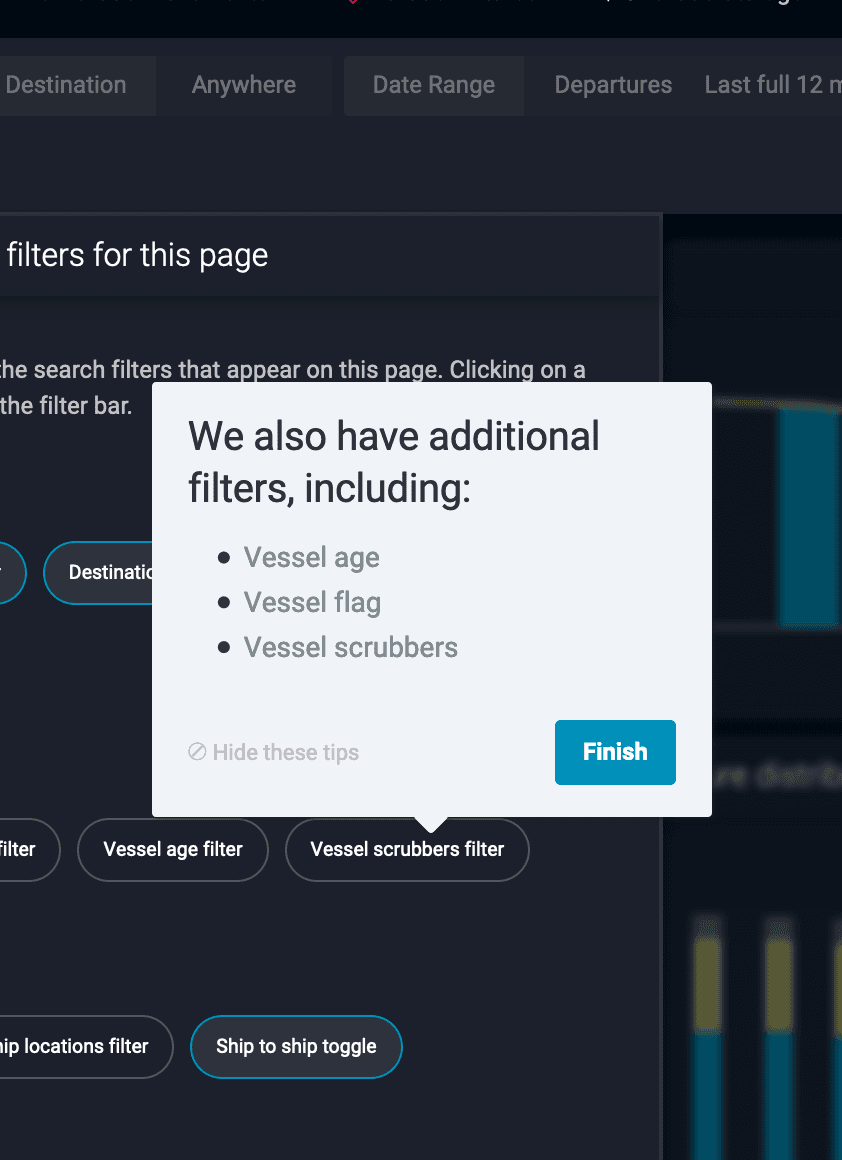Open the Last full 12 months selector
This screenshot has width=842, height=1160.
click(x=773, y=85)
